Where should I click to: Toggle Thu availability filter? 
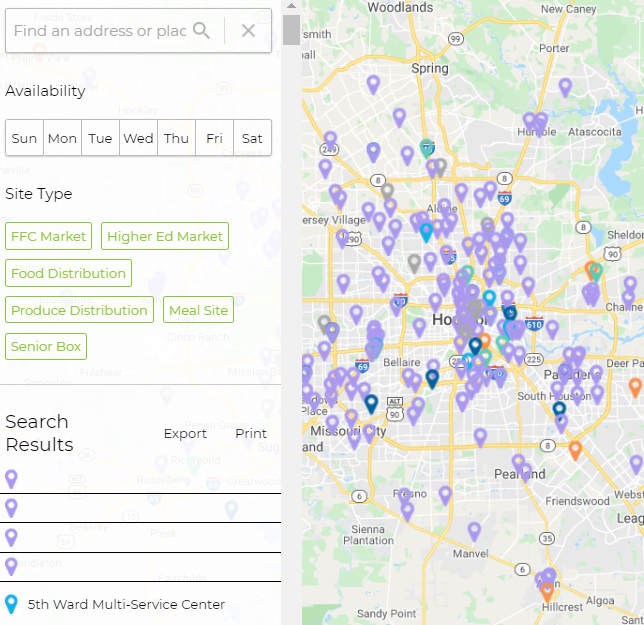[x=176, y=138]
